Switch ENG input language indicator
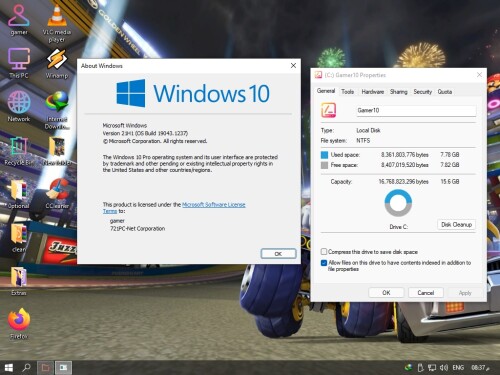 (458, 367)
